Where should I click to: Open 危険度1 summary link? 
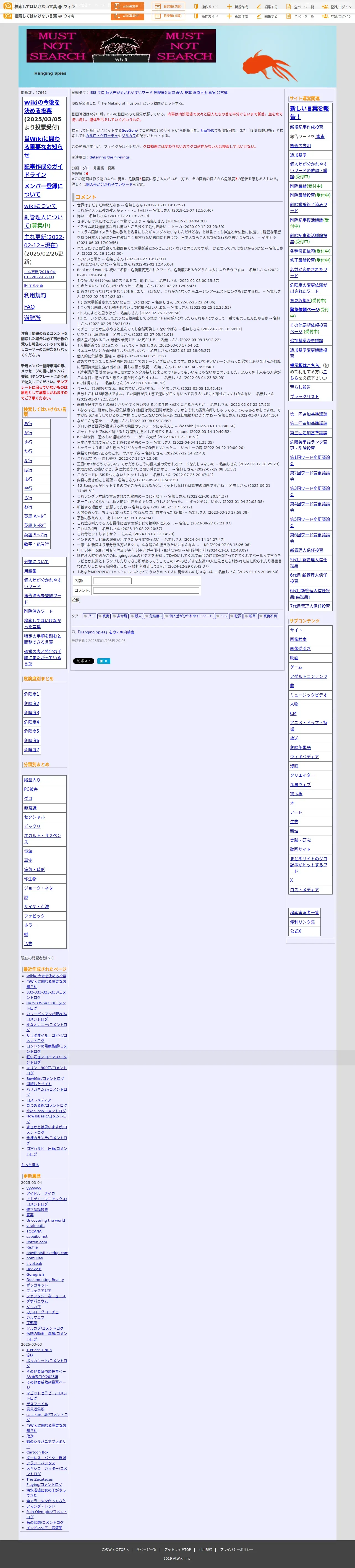(x=32, y=694)
